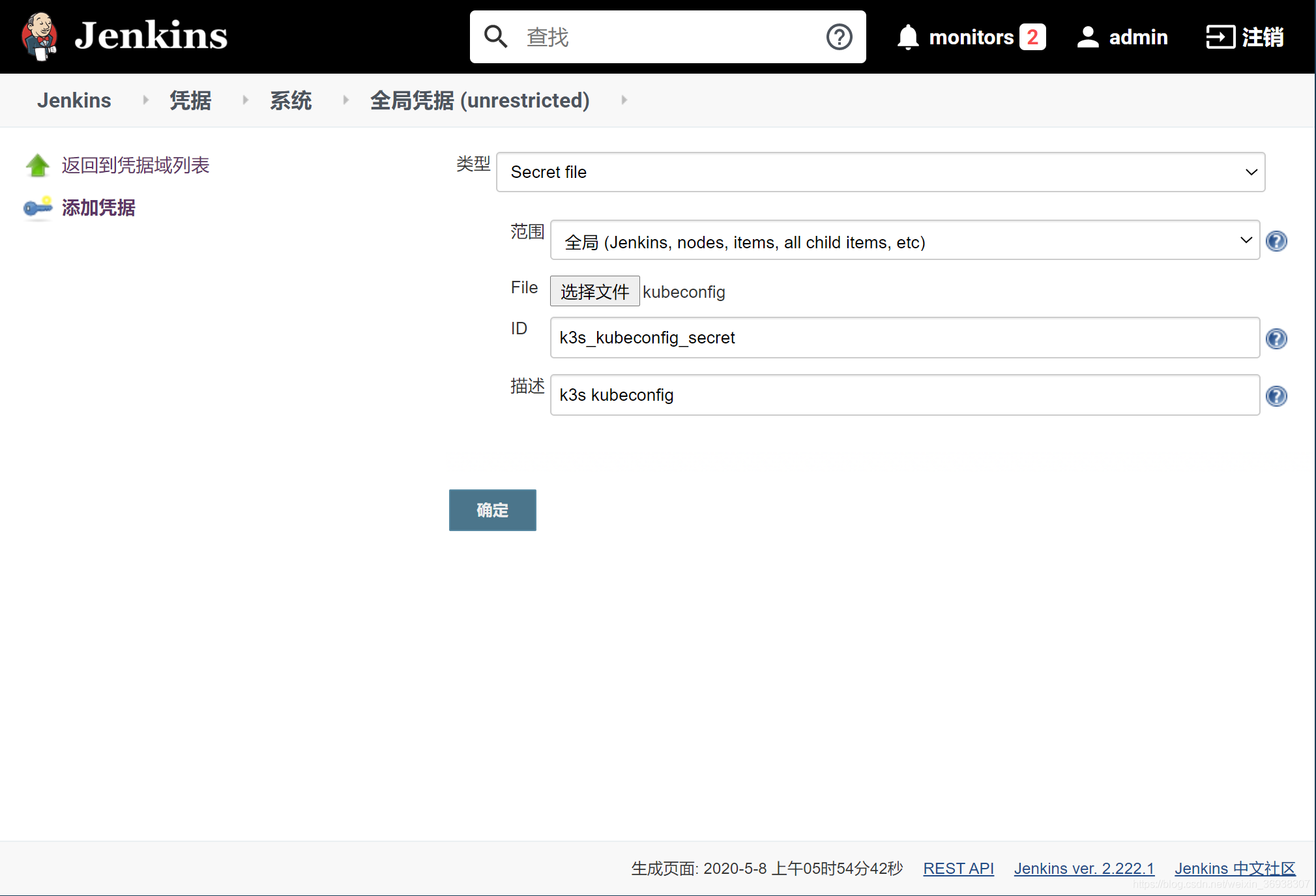Focus the 查找 search box
1316x896 pixels.
coord(668,36)
